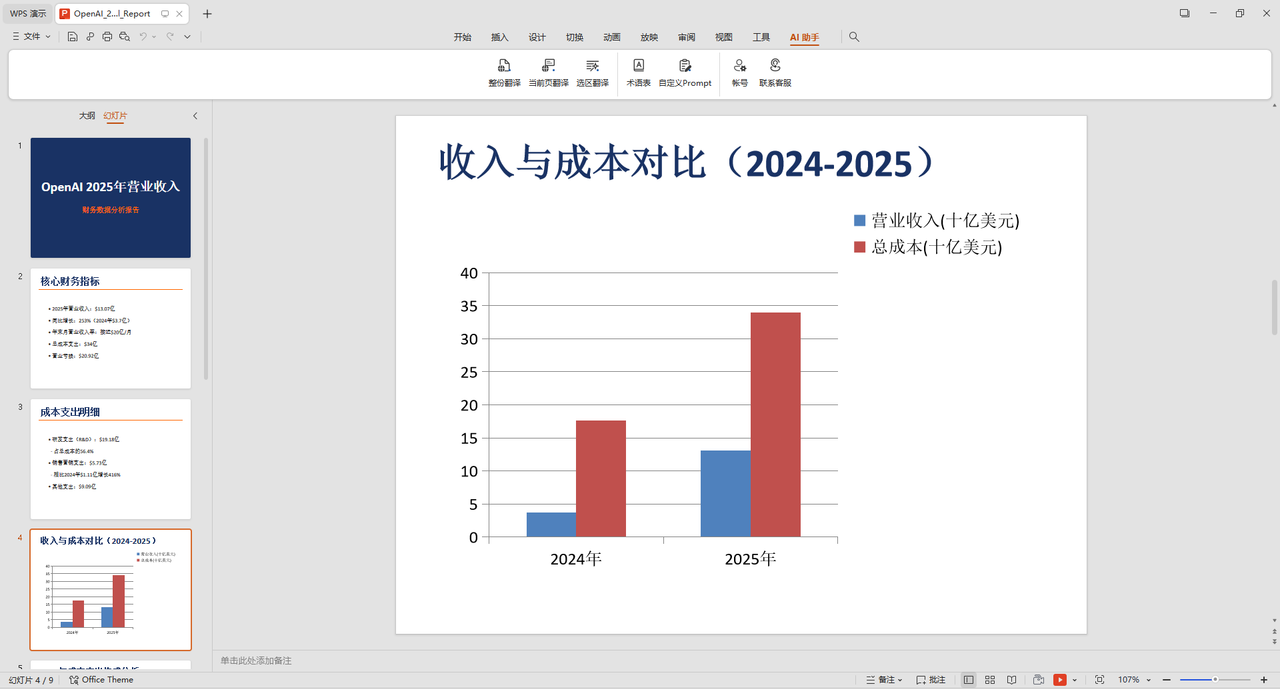Switch to Reading view icon

click(x=1011, y=680)
